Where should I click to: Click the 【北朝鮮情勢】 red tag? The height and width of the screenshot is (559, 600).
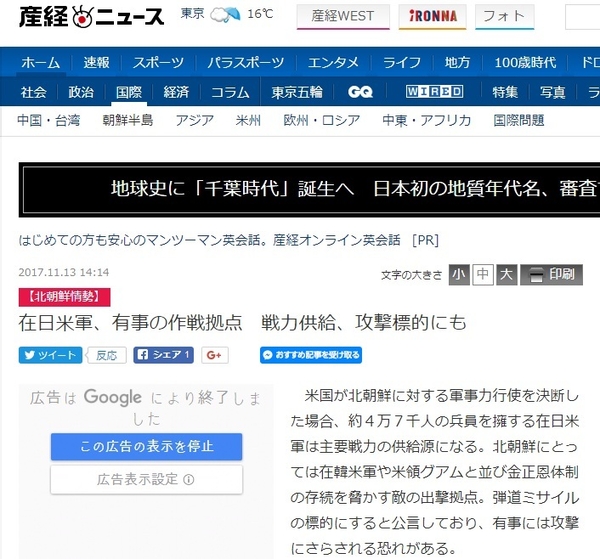(64, 297)
